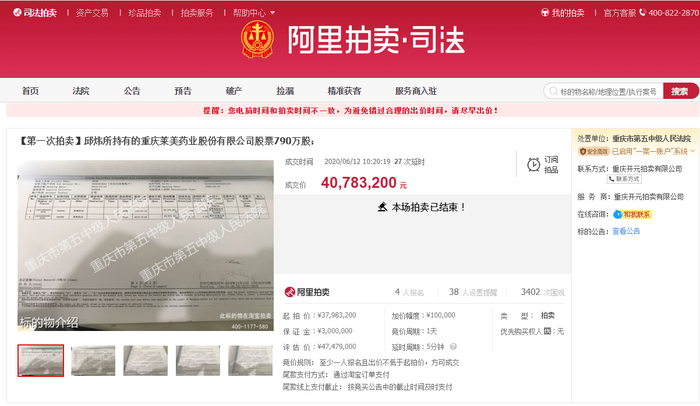Open 我的拍卖 account link
700x406 pixels.
(x=562, y=13)
